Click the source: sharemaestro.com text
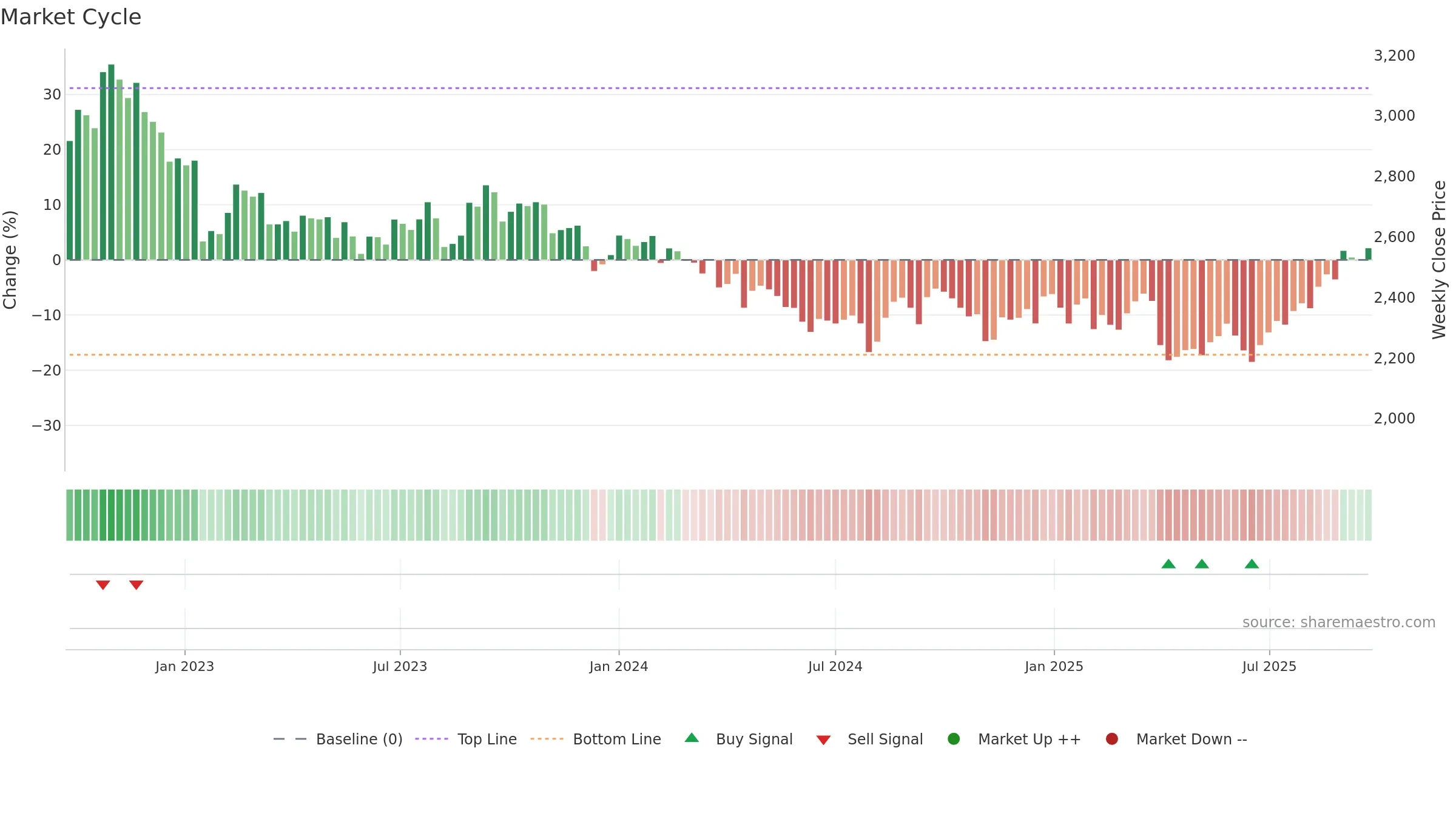 pos(1339,622)
